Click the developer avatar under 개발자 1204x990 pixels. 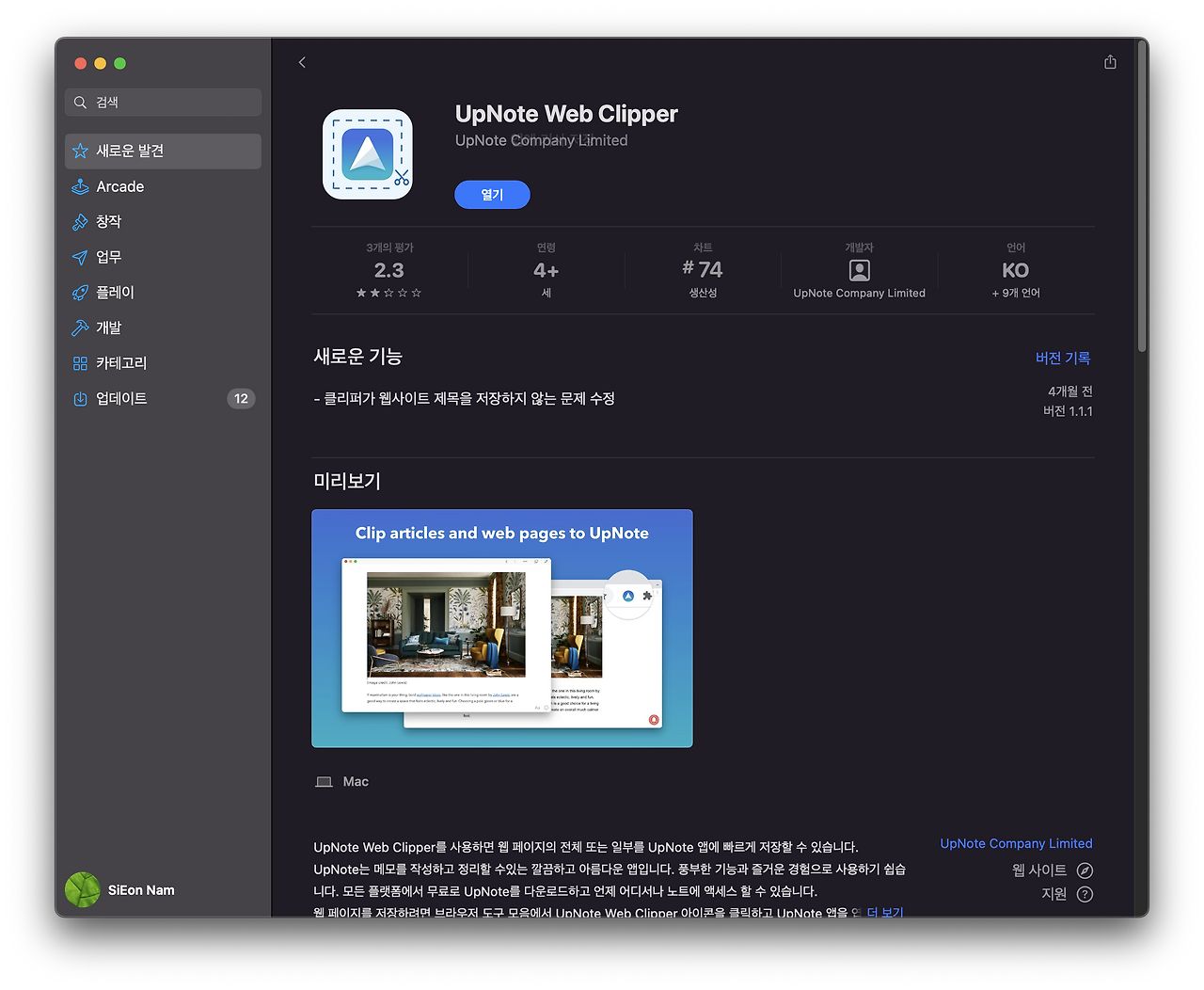pyautogui.click(x=859, y=271)
